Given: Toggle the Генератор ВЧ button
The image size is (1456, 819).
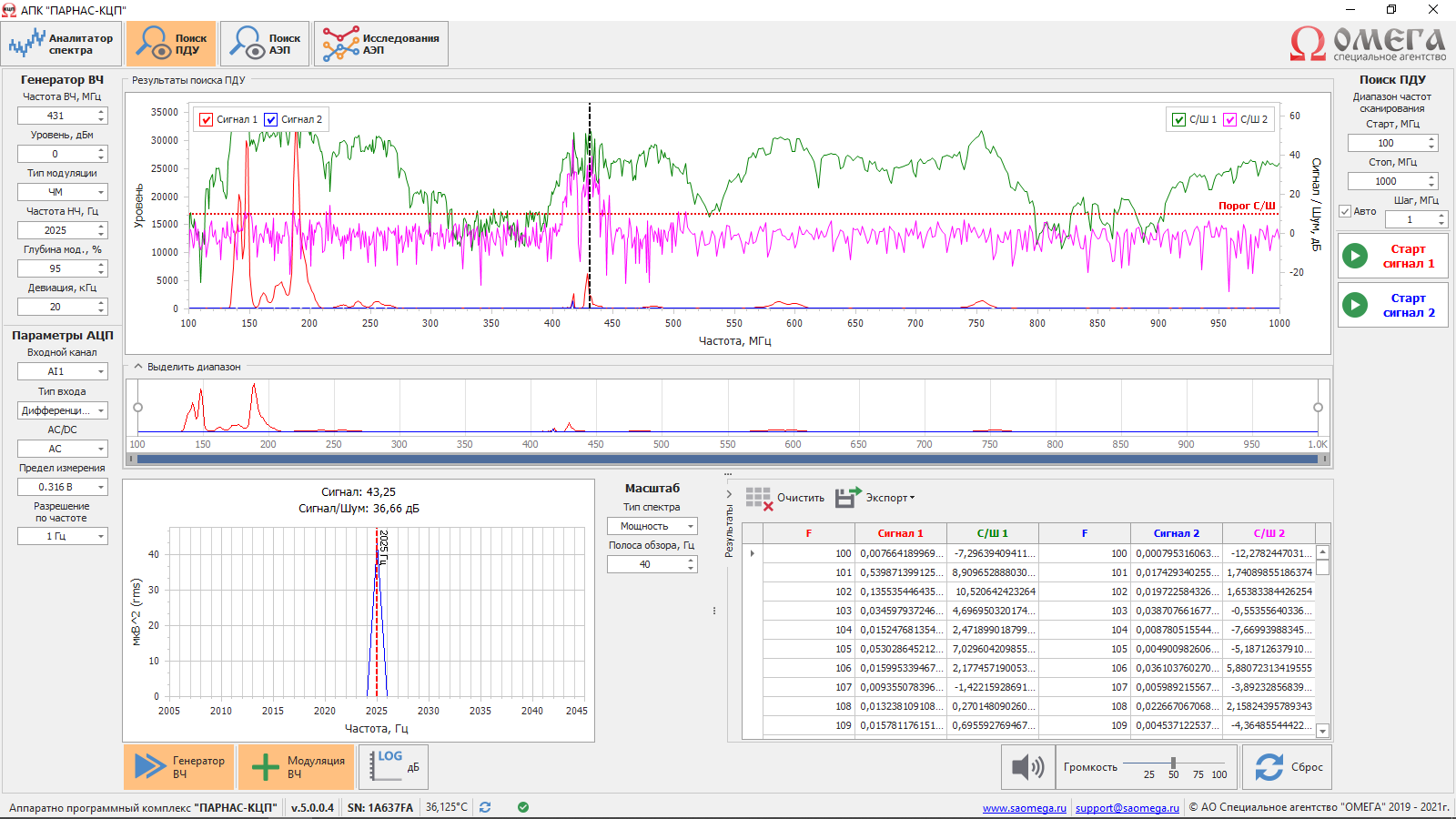Looking at the screenshot, I should click(179, 767).
